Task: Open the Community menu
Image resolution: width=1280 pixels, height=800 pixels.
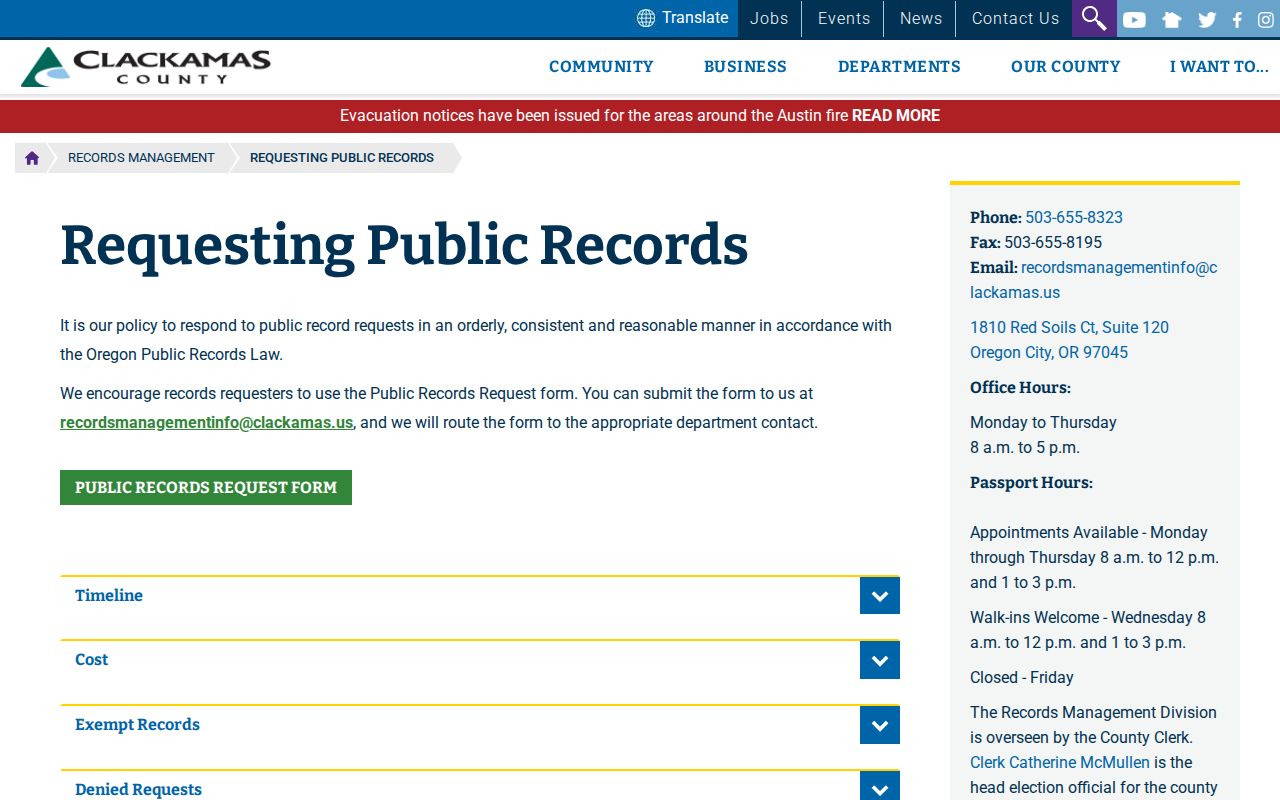Action: [601, 67]
